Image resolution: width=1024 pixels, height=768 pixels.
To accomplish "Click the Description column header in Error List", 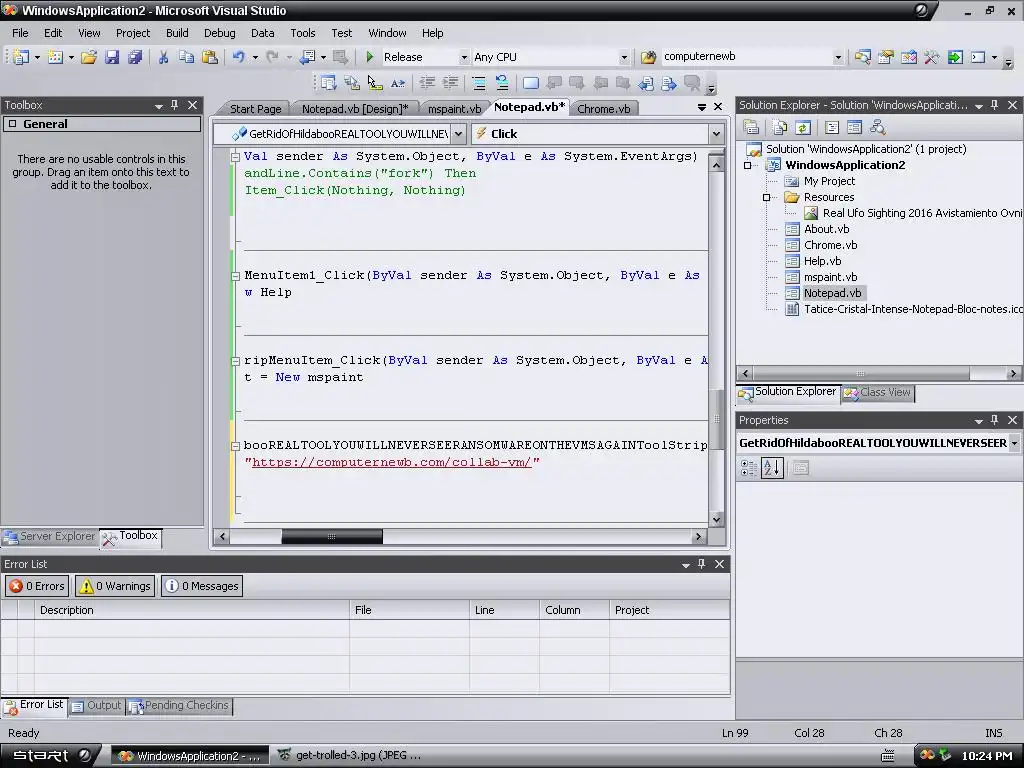I will [191, 610].
